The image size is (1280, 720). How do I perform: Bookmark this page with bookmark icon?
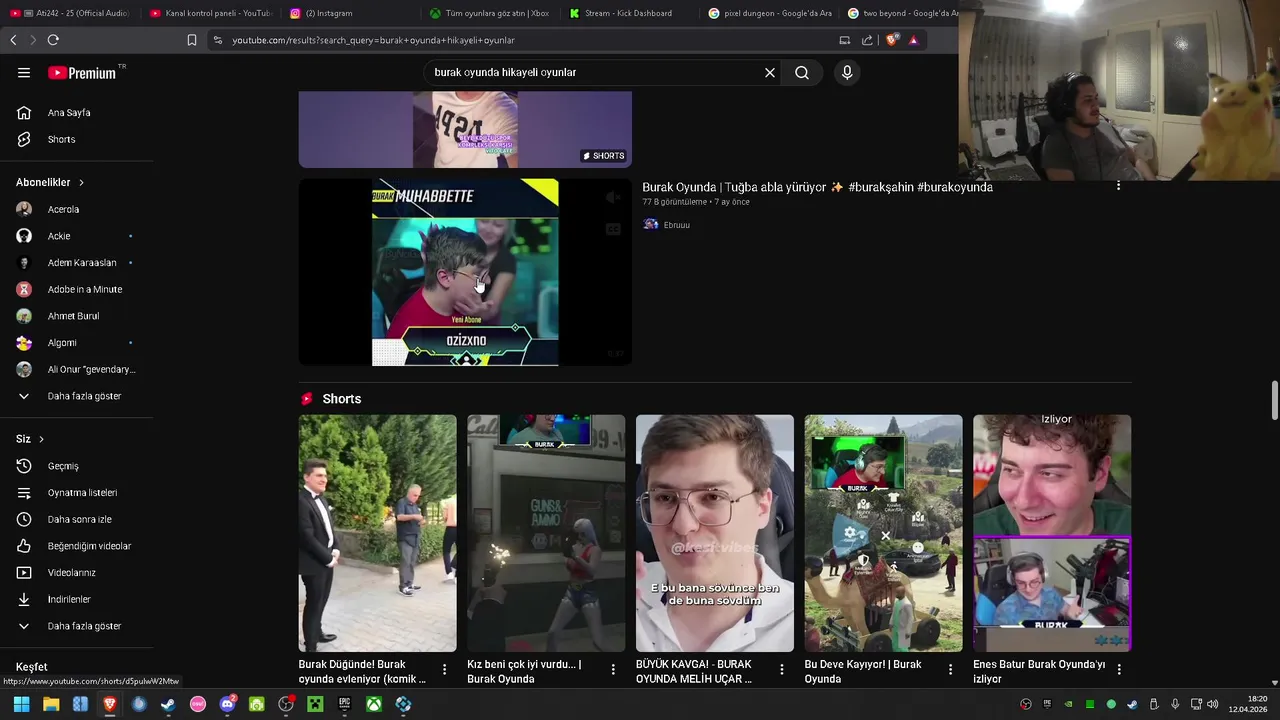192,40
